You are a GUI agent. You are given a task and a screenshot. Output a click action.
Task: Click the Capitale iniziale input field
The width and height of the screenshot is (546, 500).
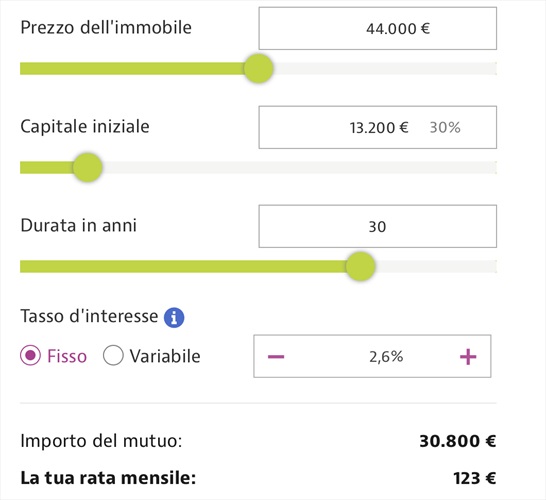coord(377,127)
